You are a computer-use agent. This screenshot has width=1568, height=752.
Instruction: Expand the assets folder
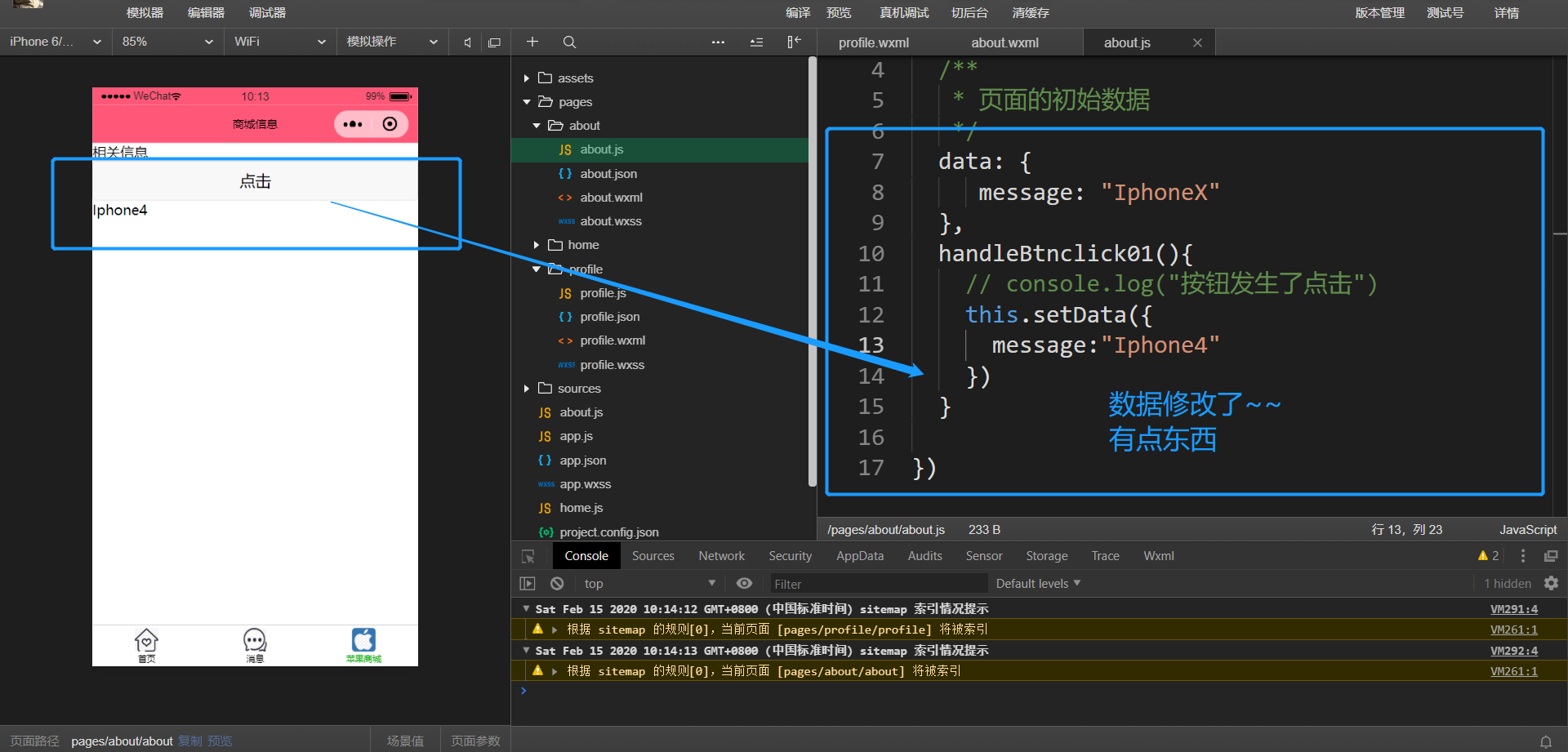[527, 78]
